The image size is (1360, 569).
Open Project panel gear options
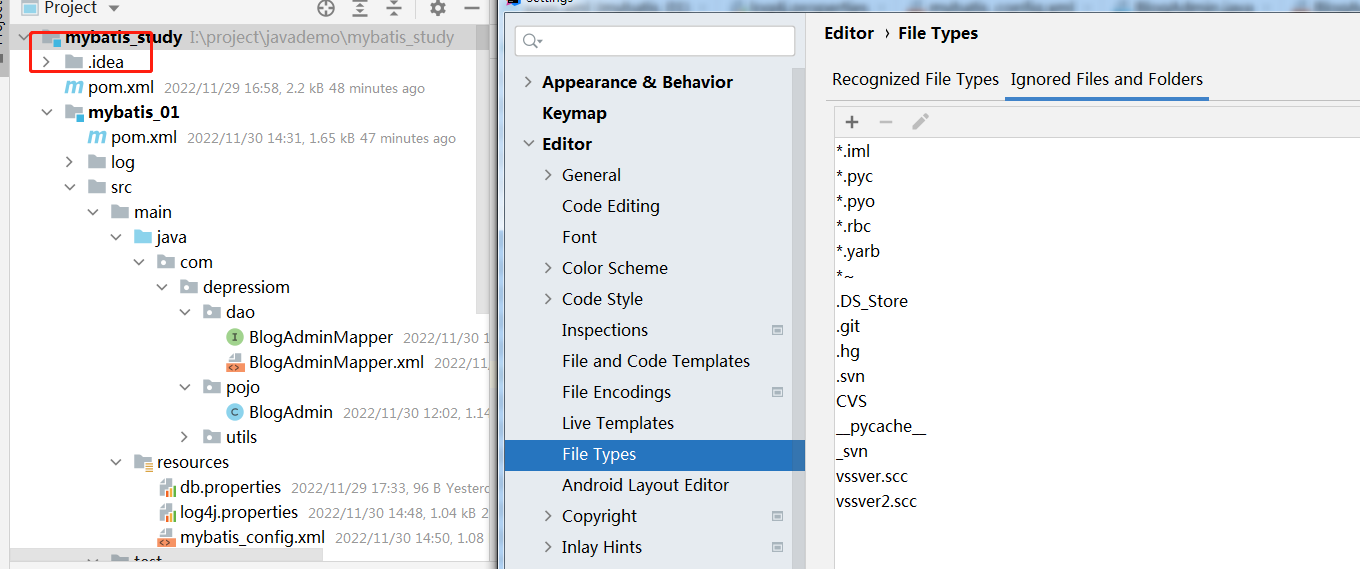point(438,8)
